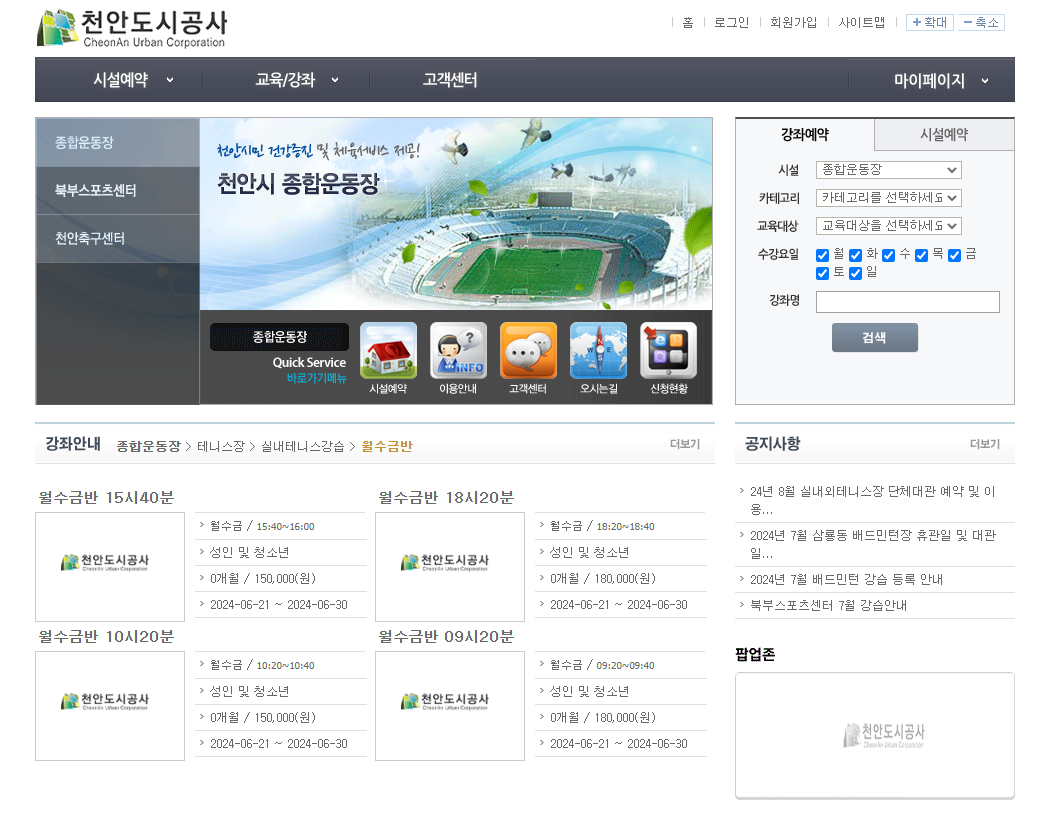Open the 카테고리 selection dropdown
Screen dimensions: 1040x814
tap(889, 198)
